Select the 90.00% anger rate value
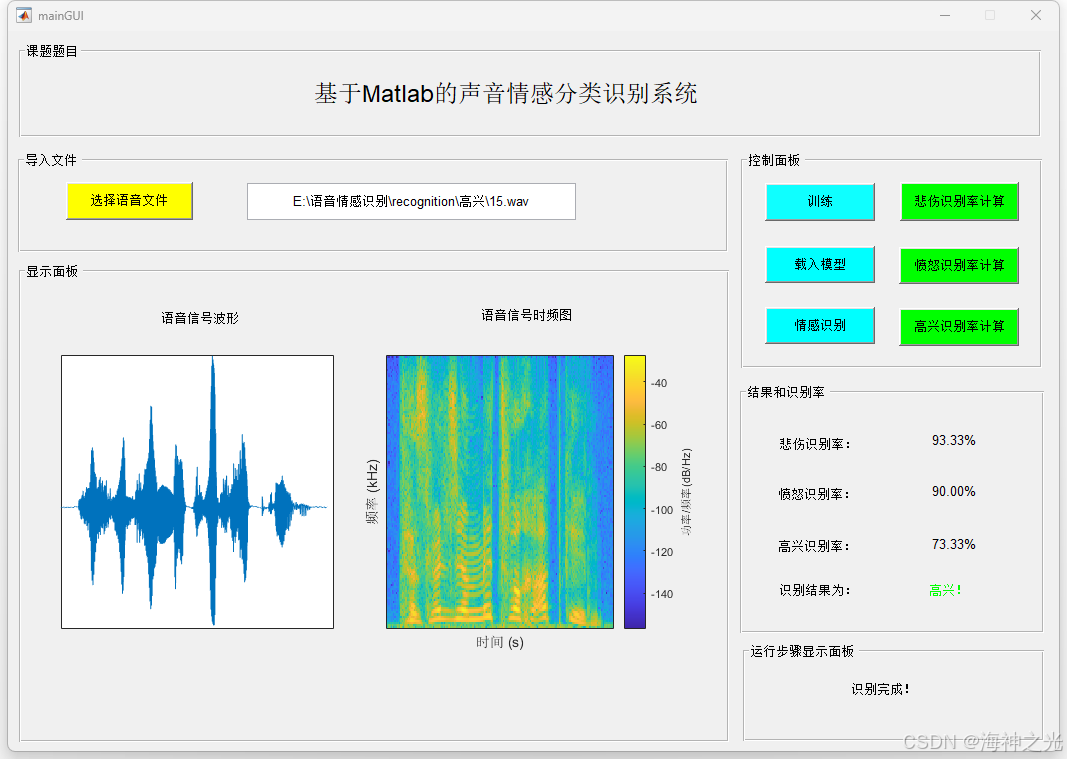Viewport: 1067px width, 759px height. click(953, 491)
